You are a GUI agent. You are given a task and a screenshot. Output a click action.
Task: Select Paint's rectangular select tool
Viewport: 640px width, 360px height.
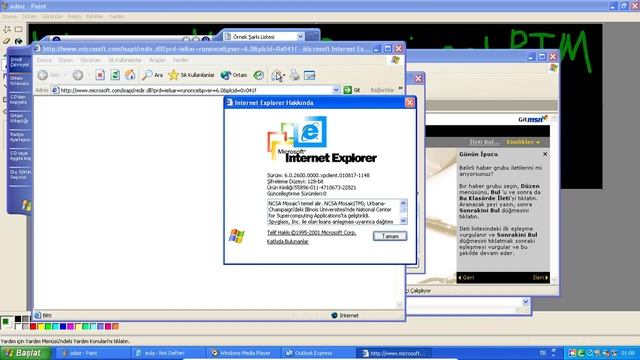click(19, 29)
